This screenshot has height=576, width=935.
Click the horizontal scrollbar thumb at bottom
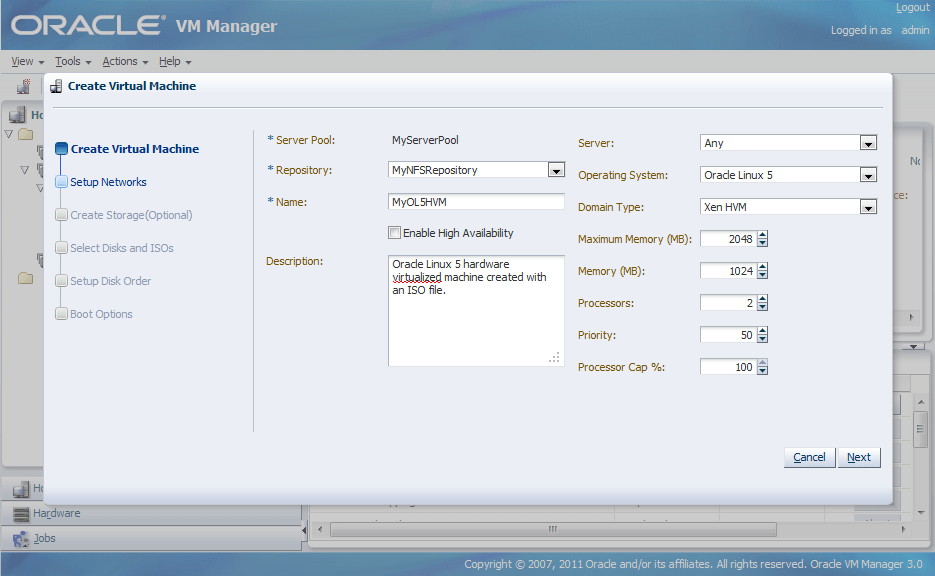pyautogui.click(x=553, y=529)
